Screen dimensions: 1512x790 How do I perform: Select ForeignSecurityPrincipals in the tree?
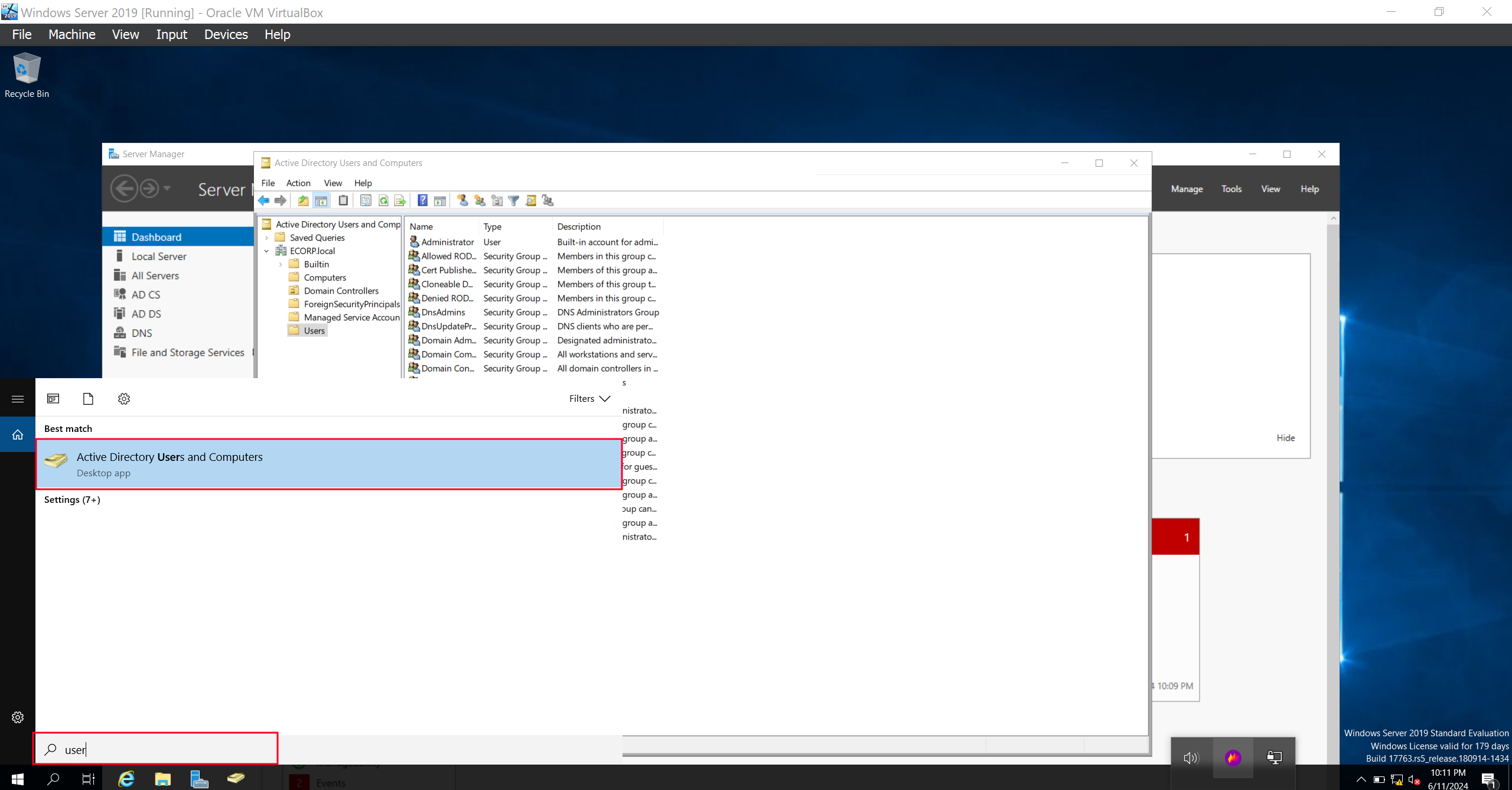pos(351,304)
